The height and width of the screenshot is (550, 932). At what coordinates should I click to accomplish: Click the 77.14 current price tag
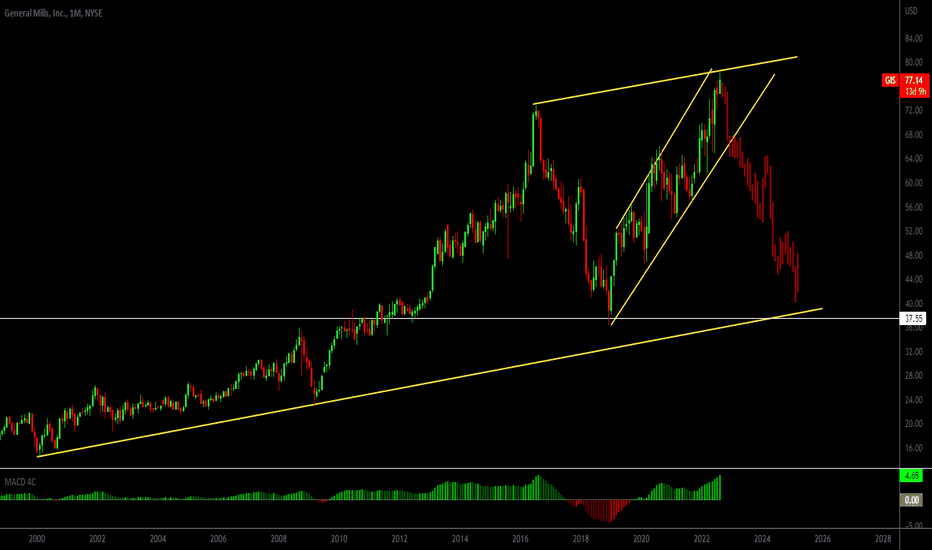click(914, 80)
